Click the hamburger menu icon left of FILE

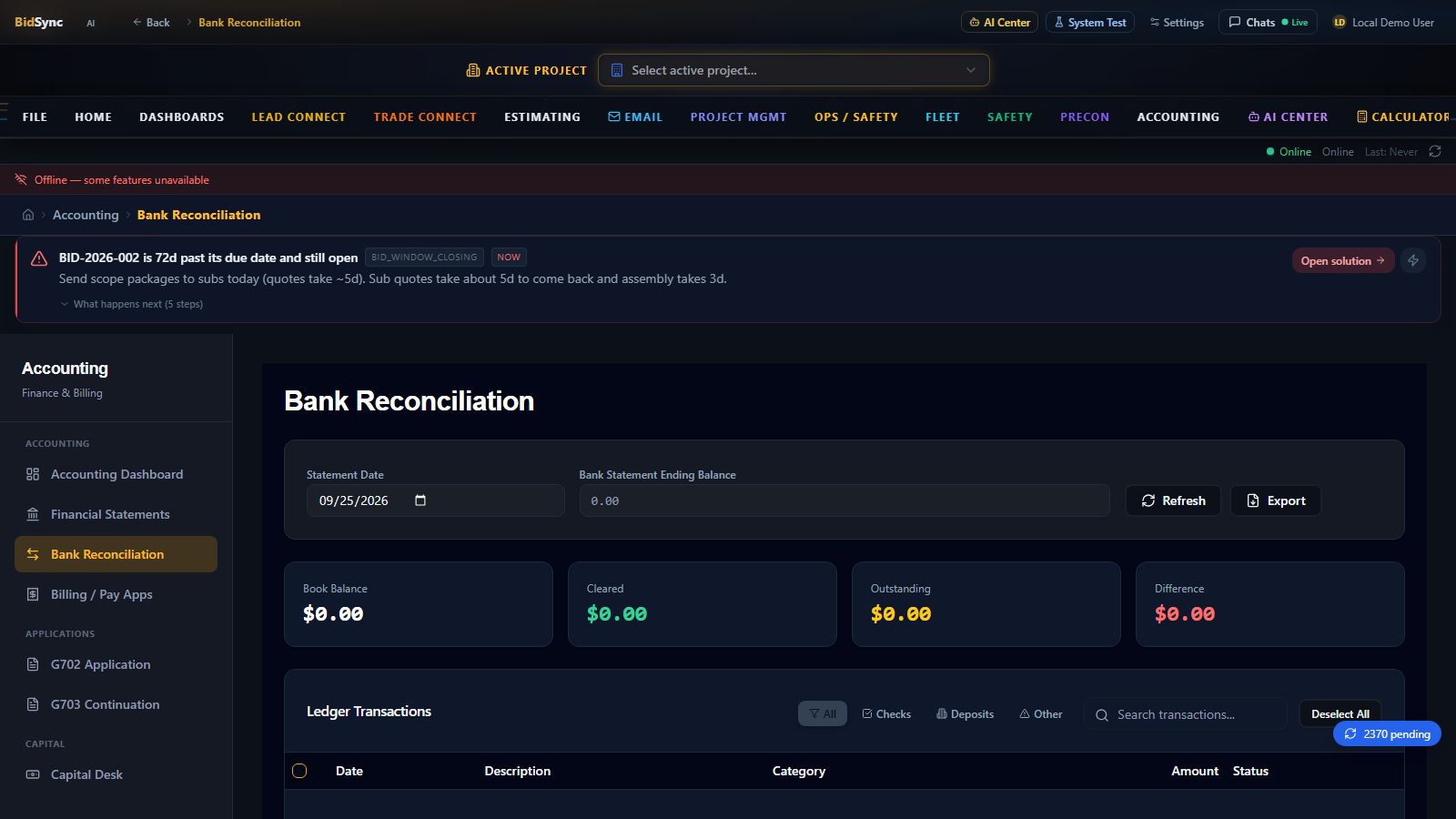coord(4,112)
